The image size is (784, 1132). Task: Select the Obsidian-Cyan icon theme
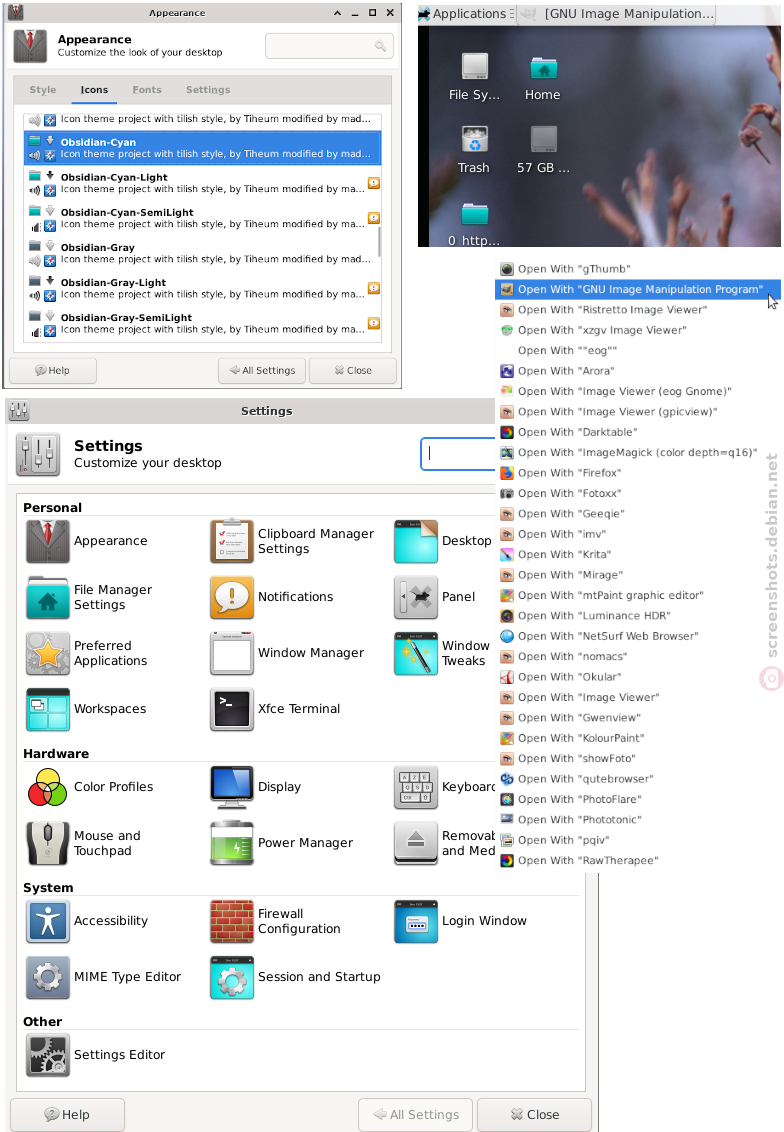point(203,148)
